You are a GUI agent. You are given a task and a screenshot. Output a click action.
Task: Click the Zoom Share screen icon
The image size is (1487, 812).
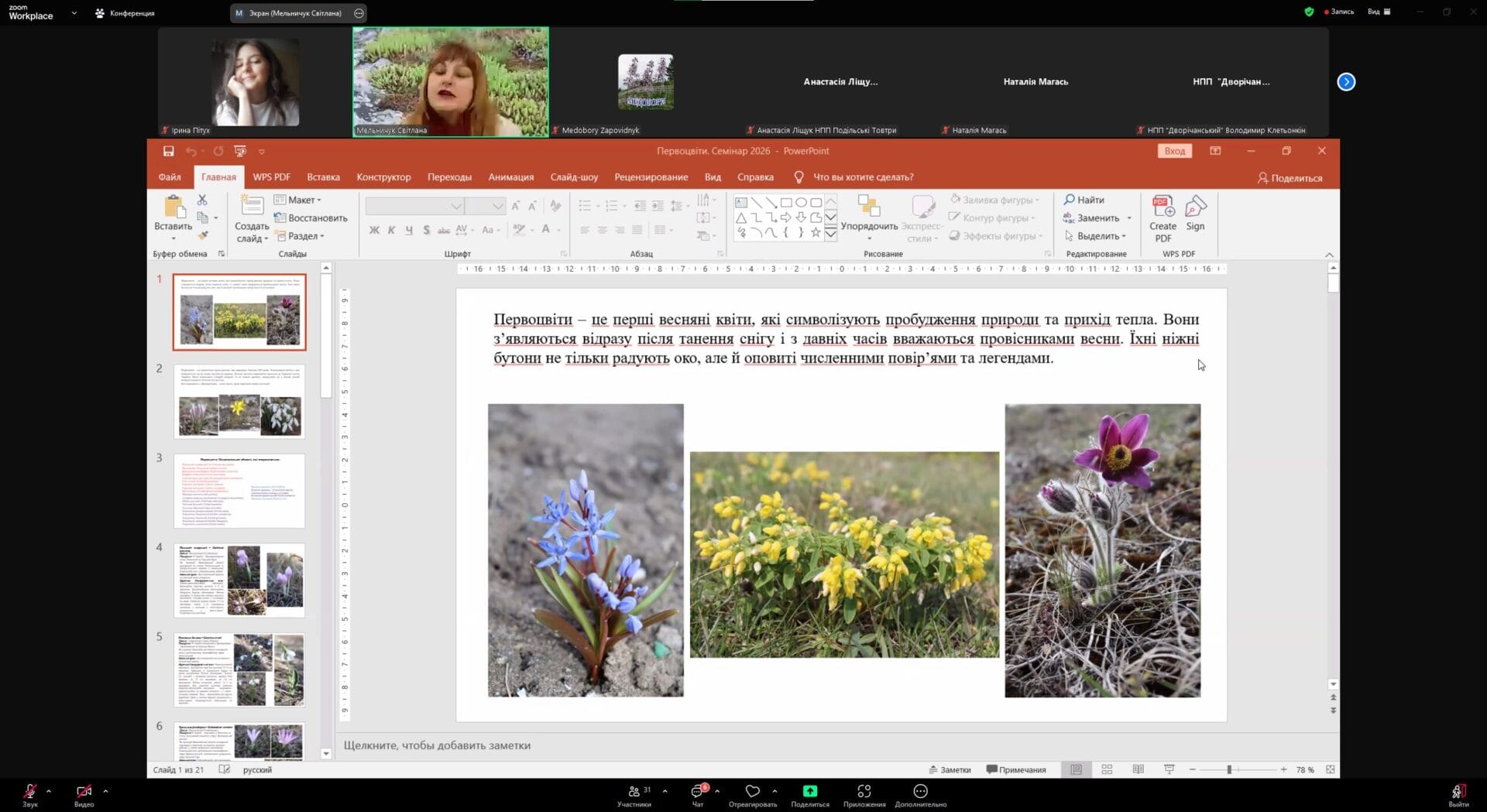[809, 791]
